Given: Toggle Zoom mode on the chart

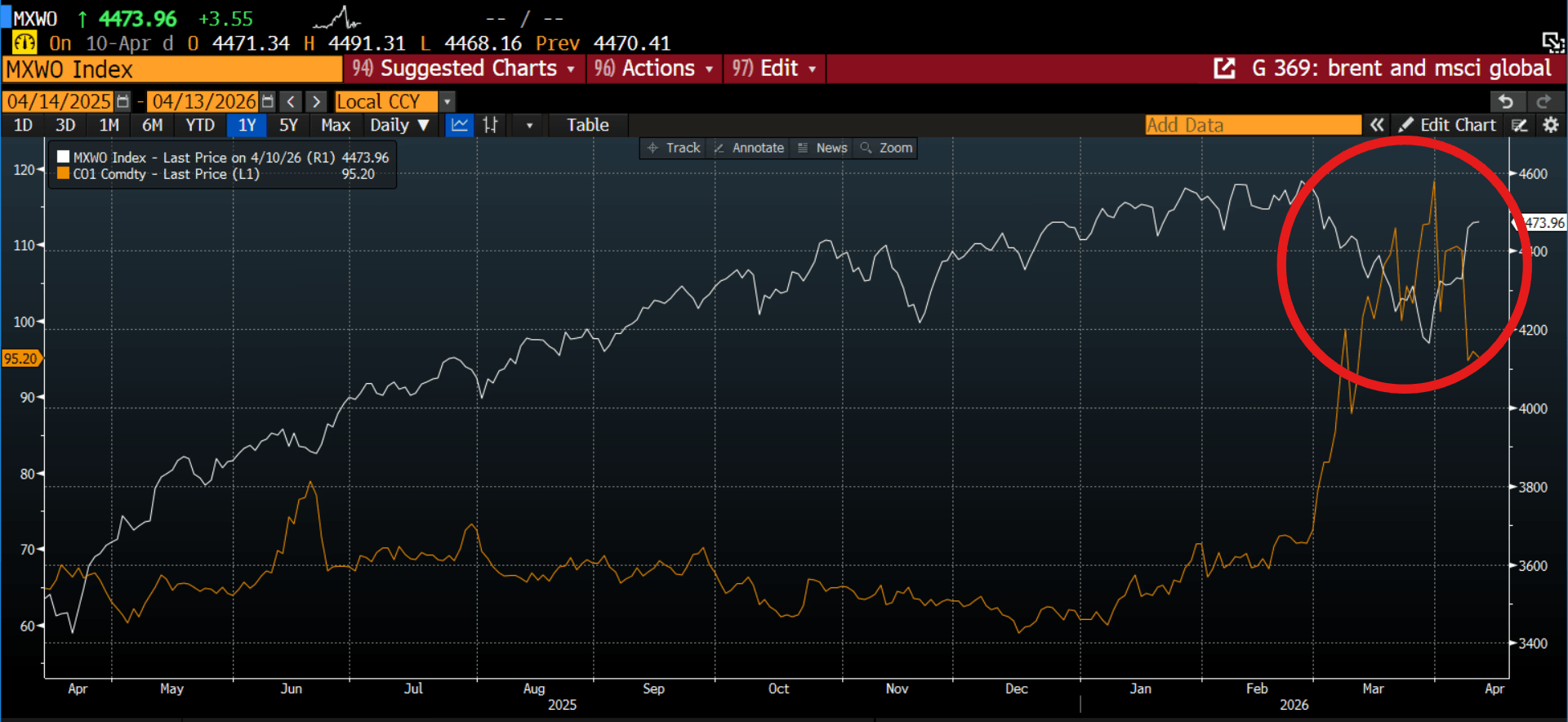Looking at the screenshot, I should pos(886,148).
